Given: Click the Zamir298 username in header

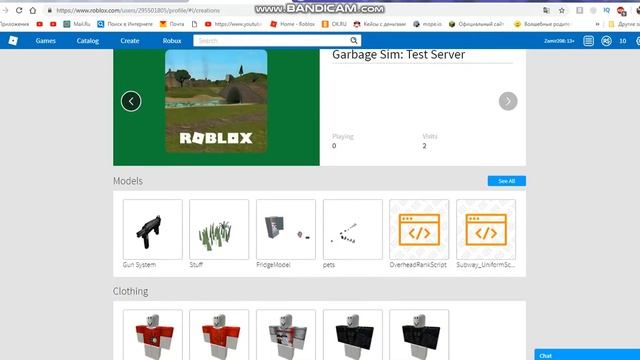Looking at the screenshot, I should click(559, 41).
